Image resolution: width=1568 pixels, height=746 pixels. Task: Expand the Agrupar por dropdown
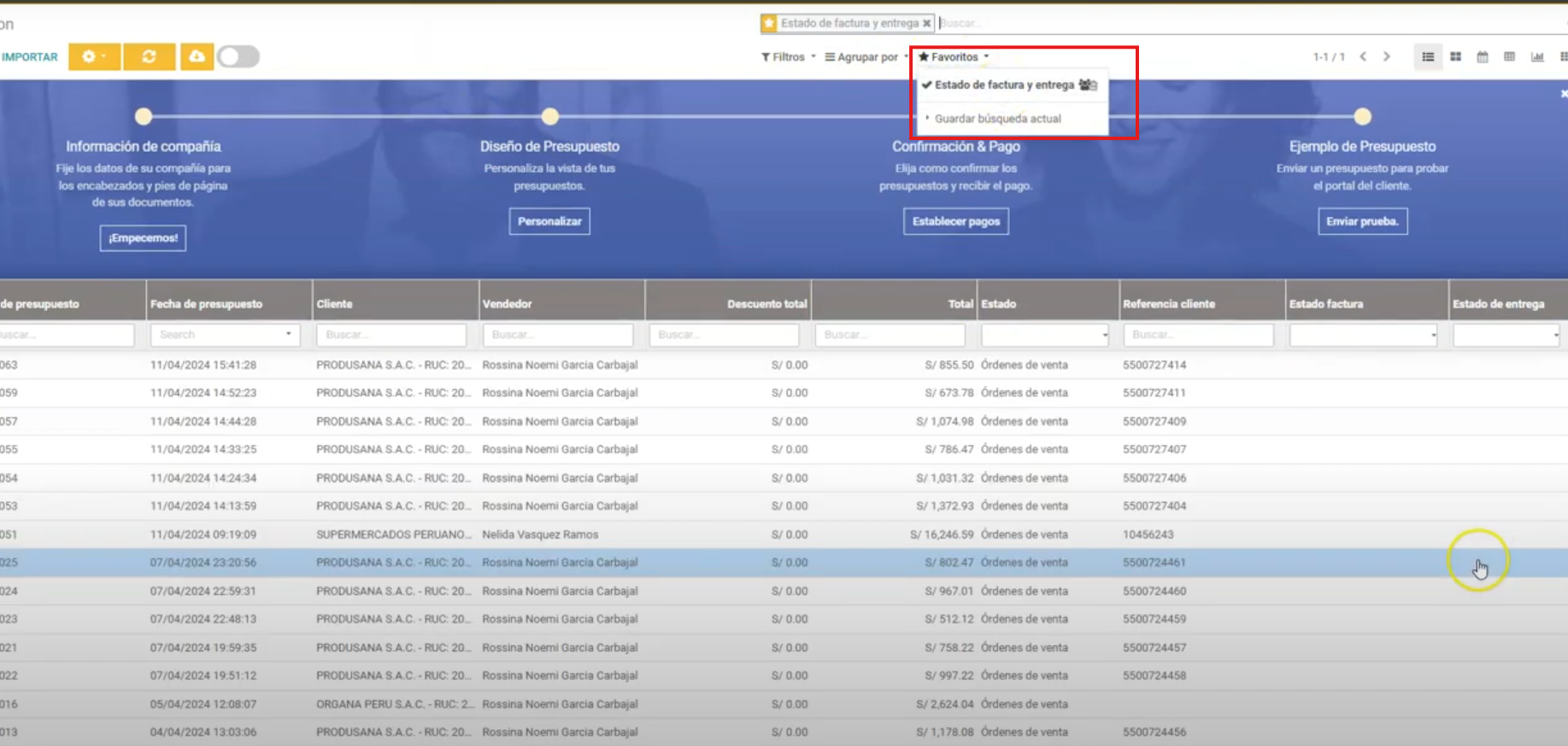click(x=866, y=56)
